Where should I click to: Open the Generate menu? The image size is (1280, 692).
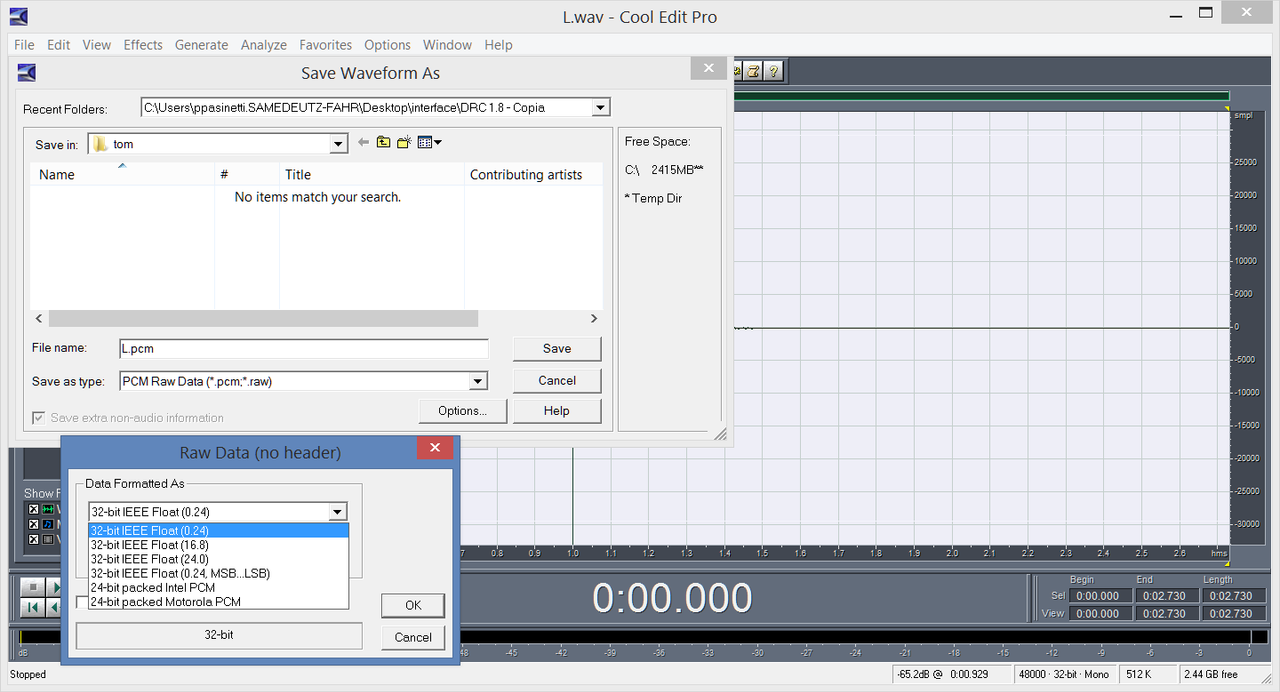click(201, 45)
